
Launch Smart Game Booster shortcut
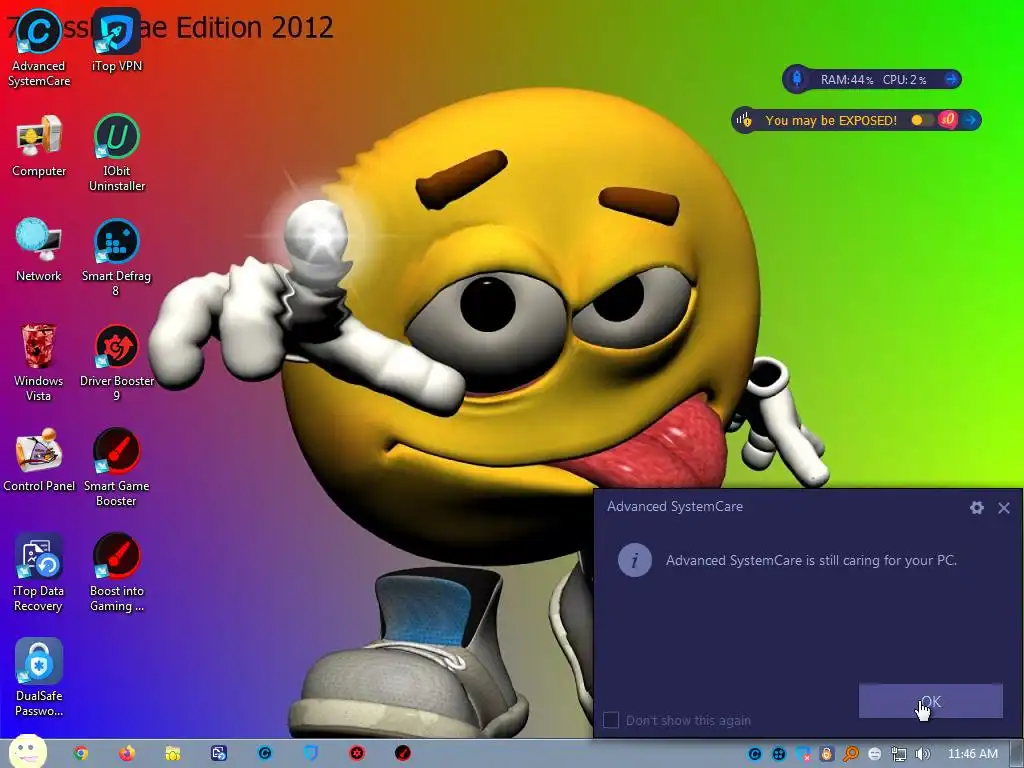pos(116,468)
